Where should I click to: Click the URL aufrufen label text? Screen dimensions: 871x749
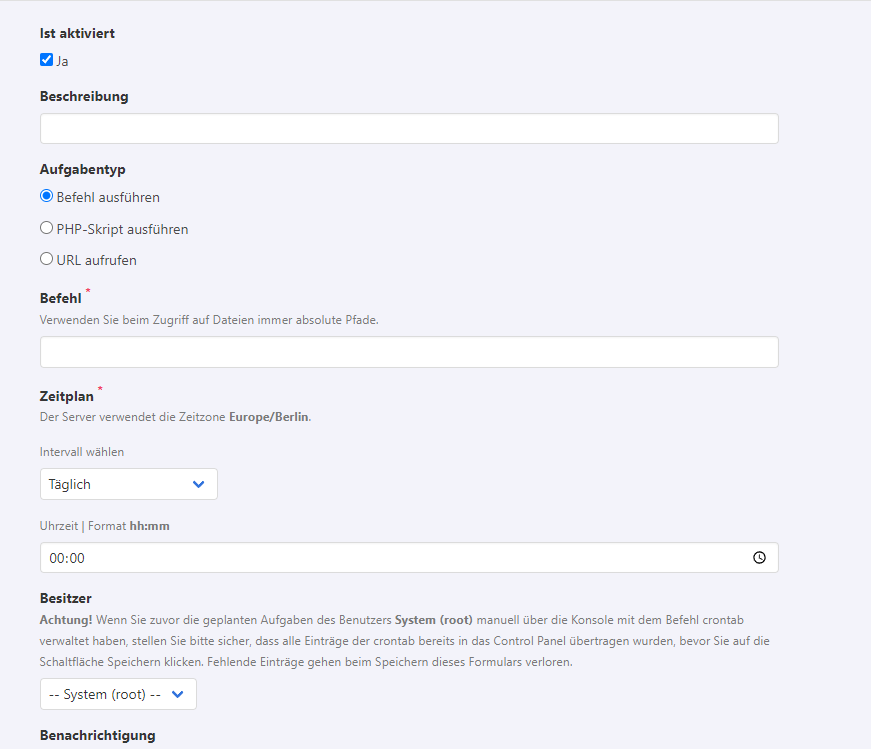[96, 260]
